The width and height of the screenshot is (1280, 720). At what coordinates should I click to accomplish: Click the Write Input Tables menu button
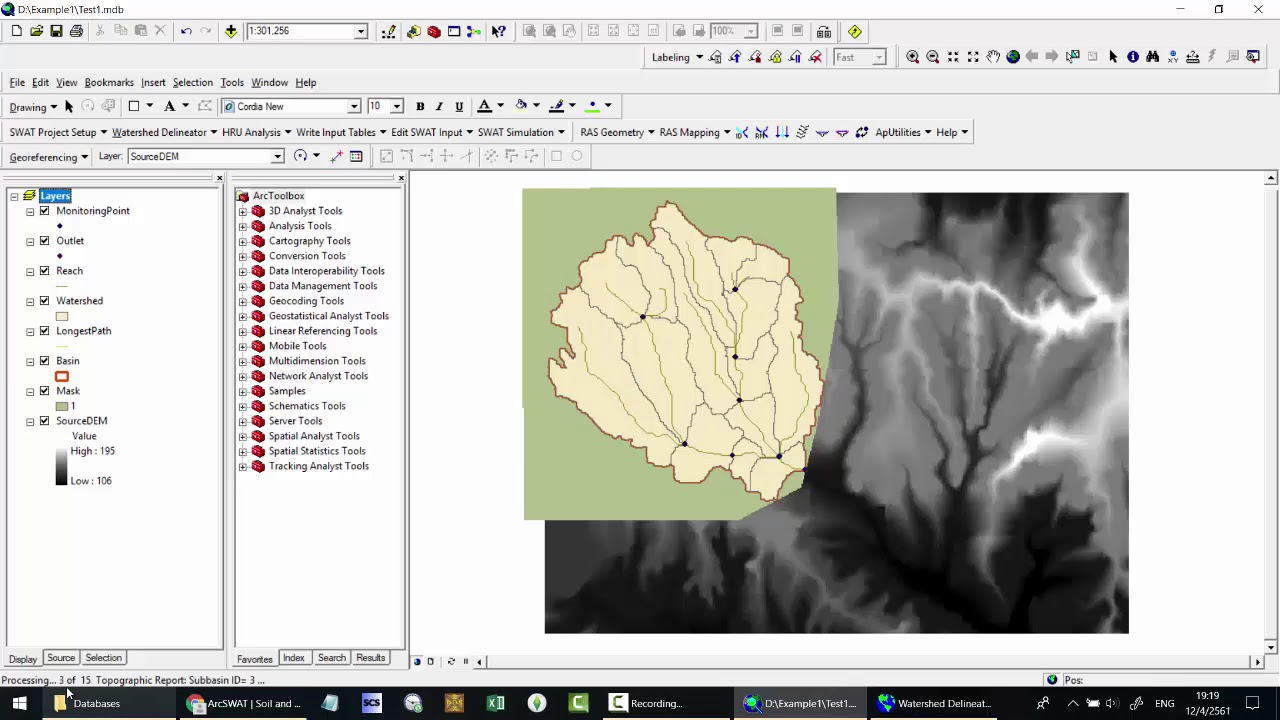[x=341, y=132]
